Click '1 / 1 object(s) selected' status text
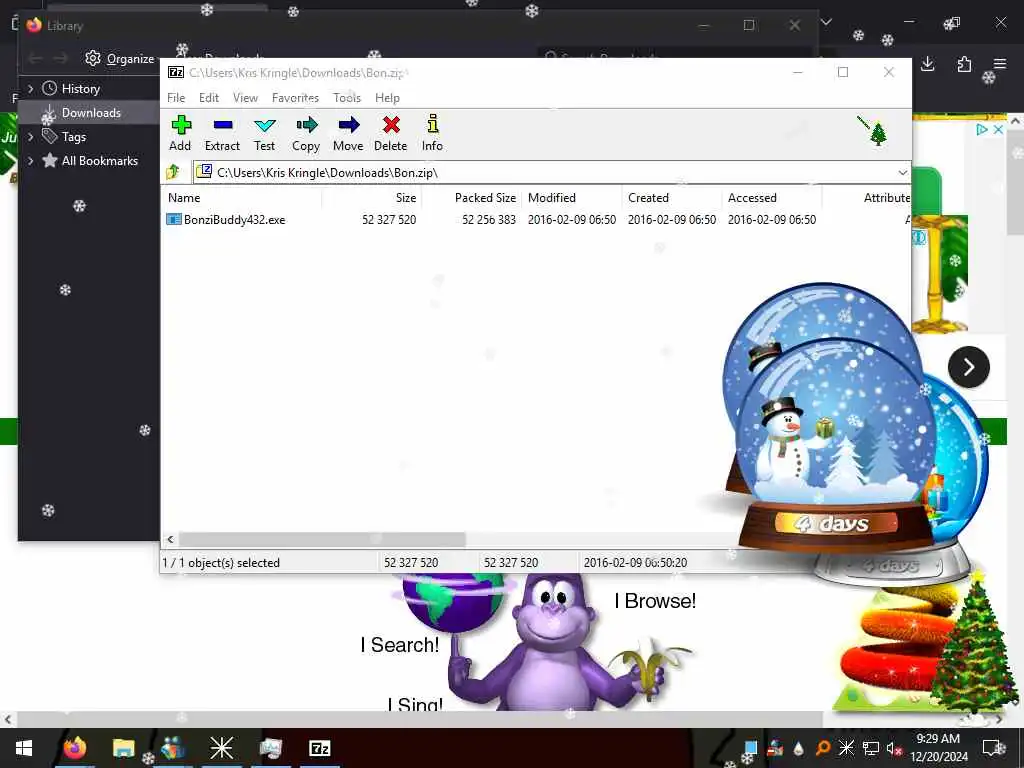 coord(221,562)
